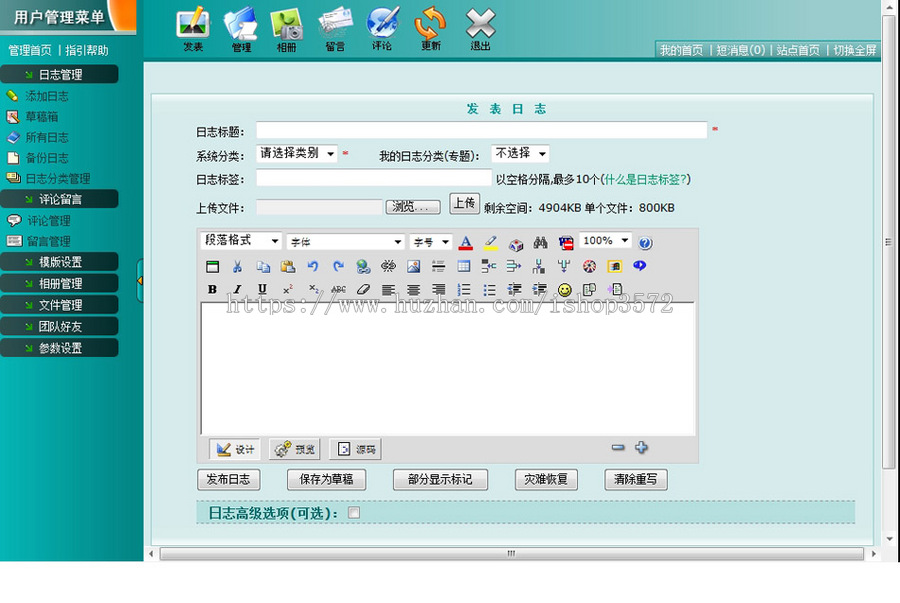900x603 pixels.
Task: Insert a table from the editor toolbar
Action: pyautogui.click(x=463, y=266)
